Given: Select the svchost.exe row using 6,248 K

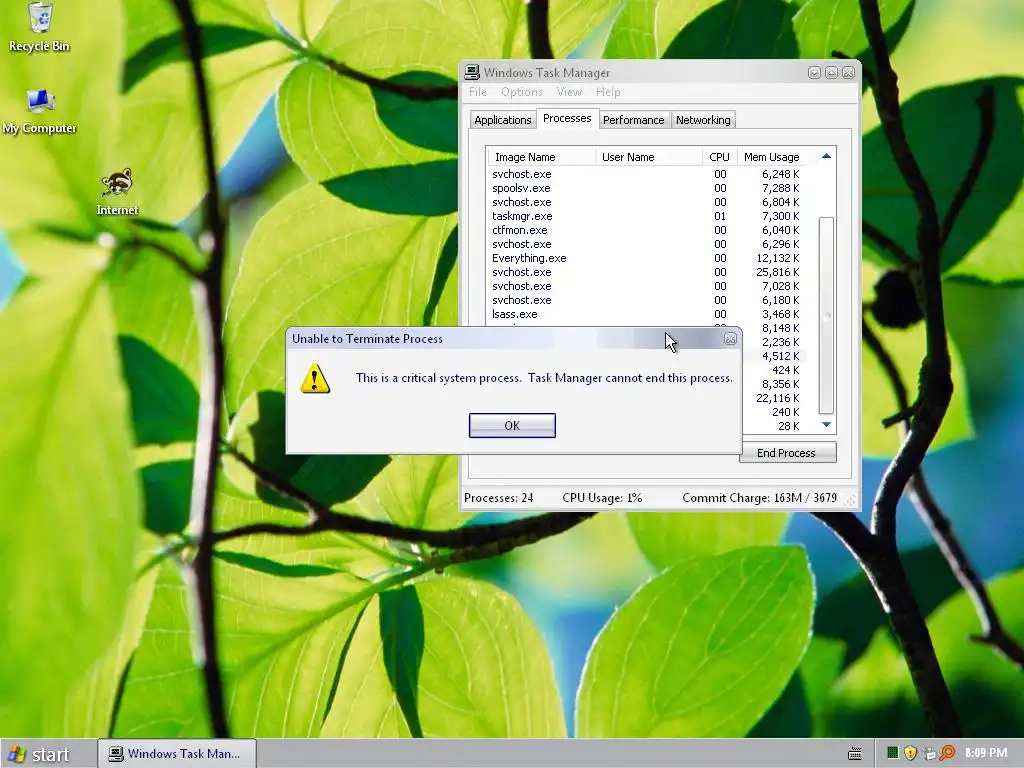Looking at the screenshot, I should click(x=647, y=174).
